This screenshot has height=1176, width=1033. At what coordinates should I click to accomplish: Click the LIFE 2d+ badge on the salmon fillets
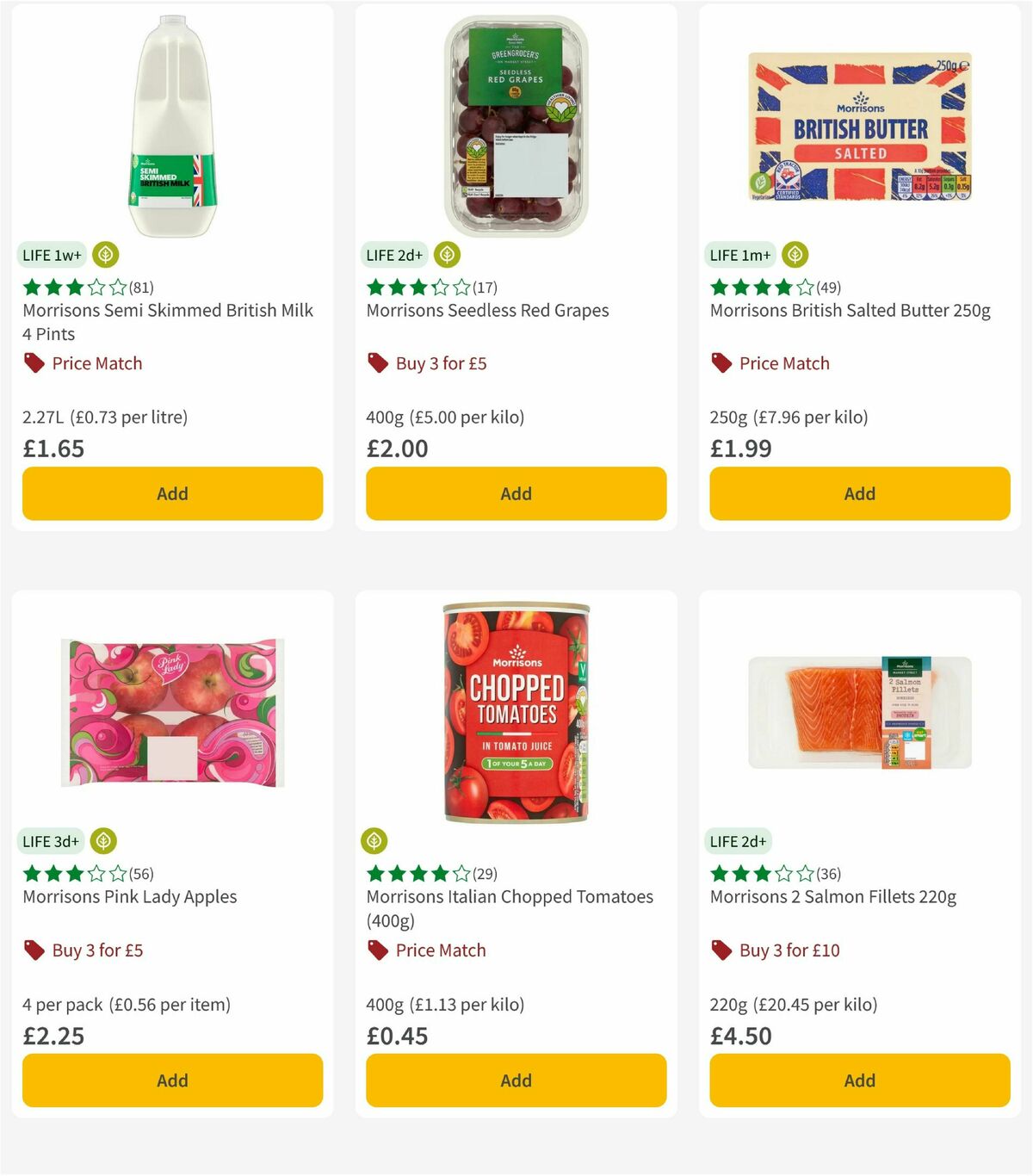pos(739,841)
